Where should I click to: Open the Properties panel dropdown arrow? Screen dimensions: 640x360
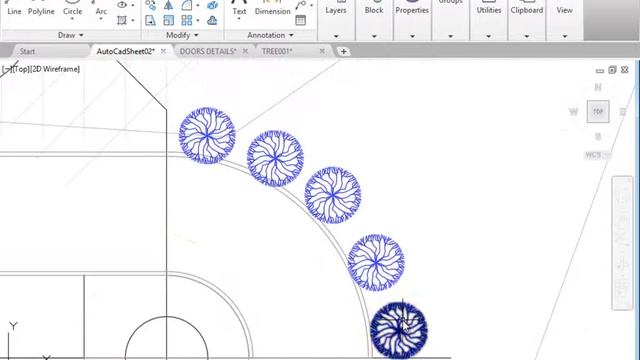pyautogui.click(x=412, y=36)
